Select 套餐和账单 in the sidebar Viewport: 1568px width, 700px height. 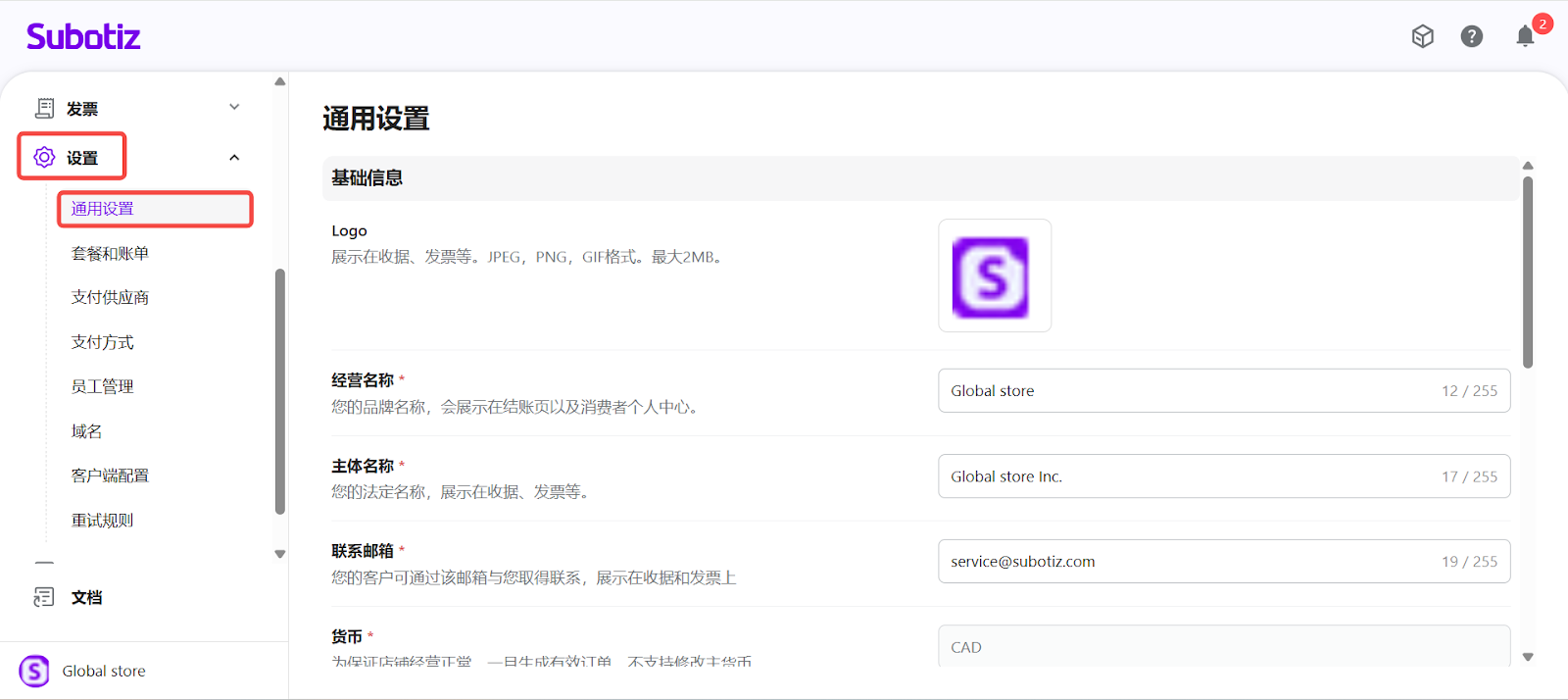[x=110, y=253]
